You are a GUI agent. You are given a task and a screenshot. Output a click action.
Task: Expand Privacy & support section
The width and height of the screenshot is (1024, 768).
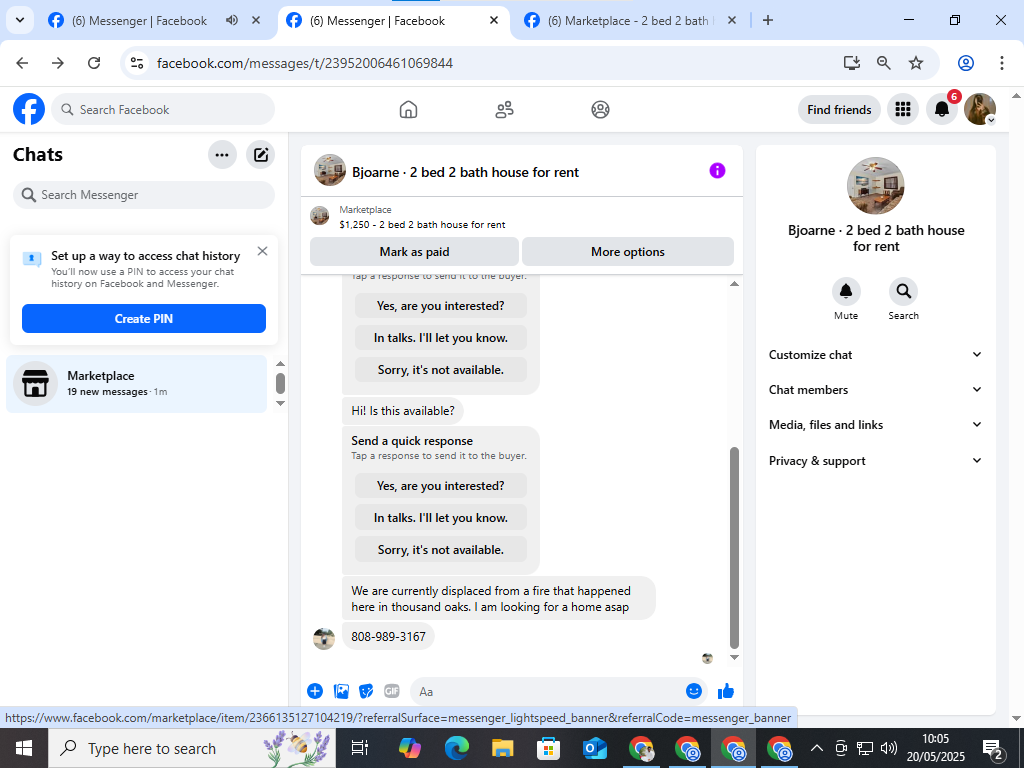[x=875, y=460]
